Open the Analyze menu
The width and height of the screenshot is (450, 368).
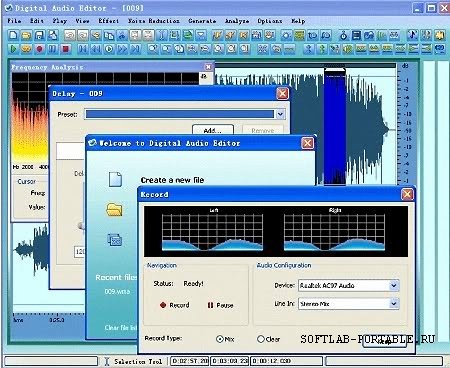pos(237,21)
